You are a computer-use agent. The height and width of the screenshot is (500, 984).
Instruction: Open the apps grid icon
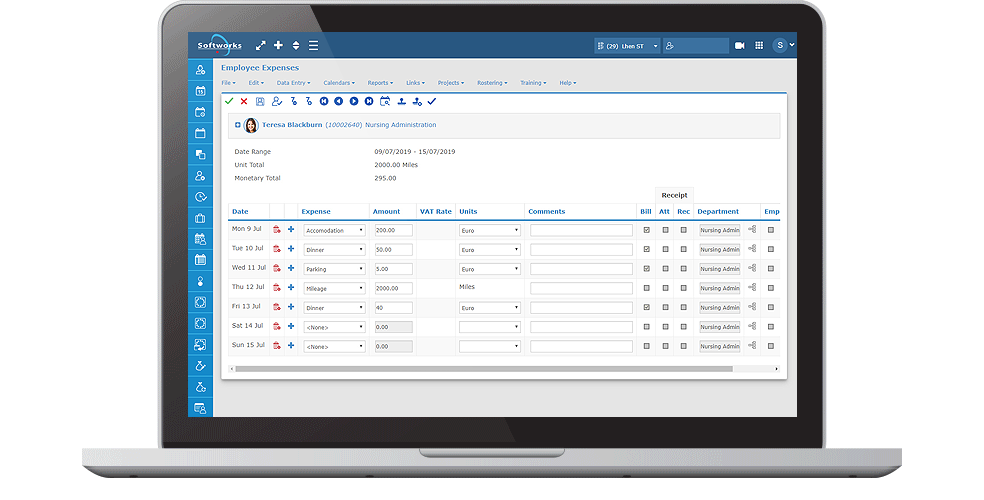click(x=759, y=46)
